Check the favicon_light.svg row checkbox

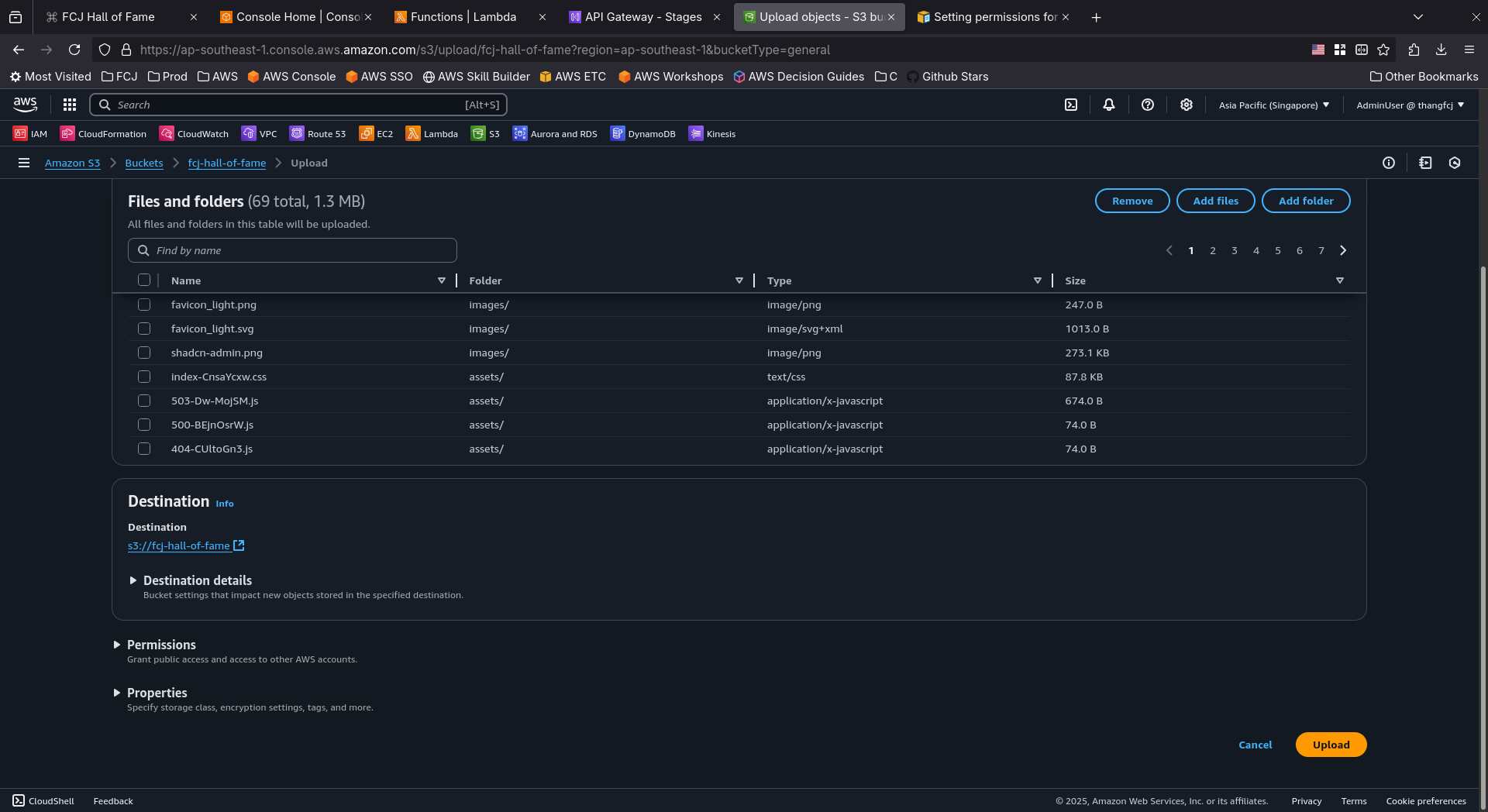(x=144, y=329)
